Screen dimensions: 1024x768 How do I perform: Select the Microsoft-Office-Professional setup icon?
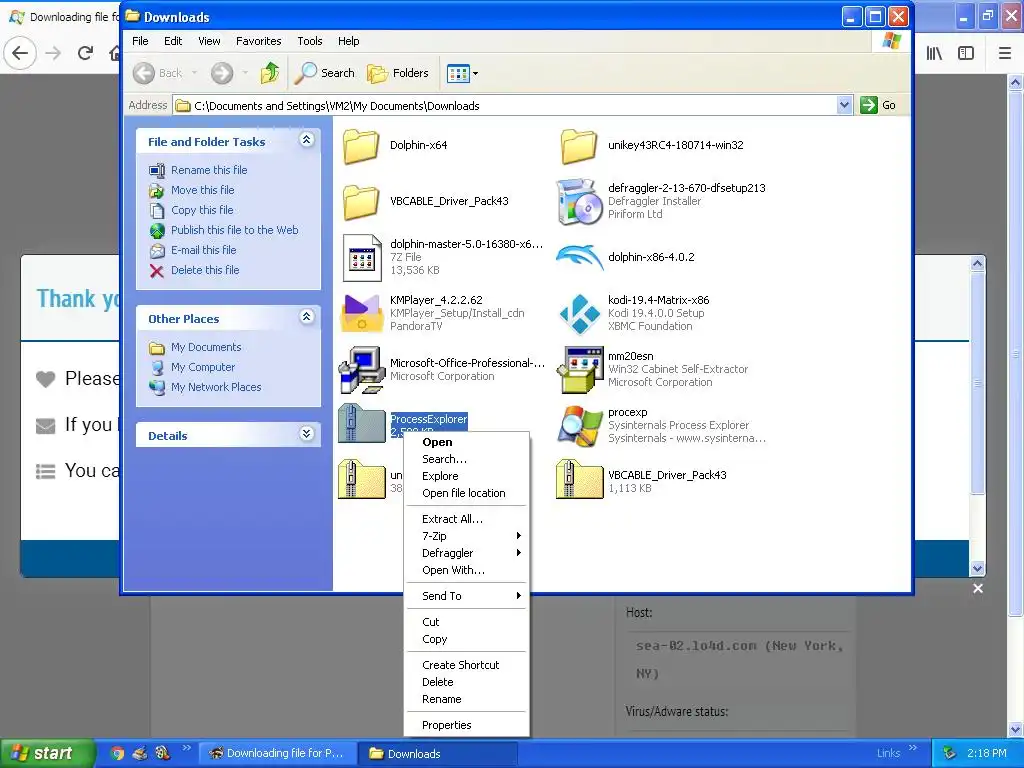(x=361, y=370)
